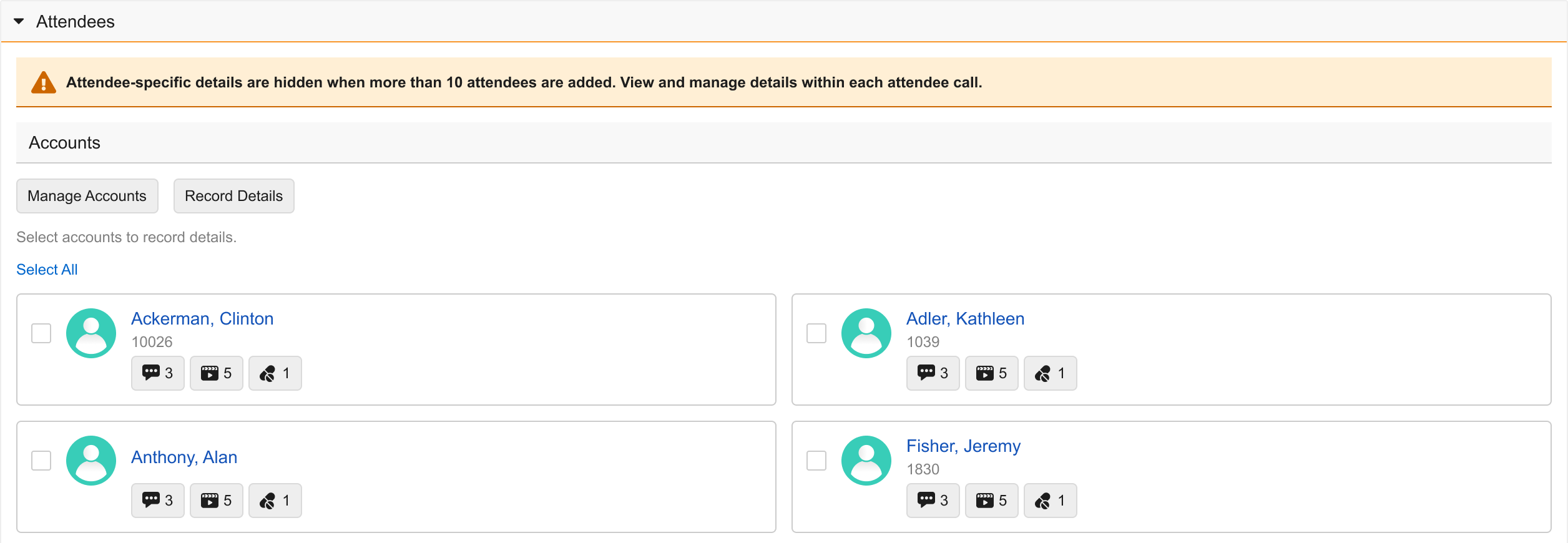Select the Fisher, Jeremy checkbox

pyautogui.click(x=816, y=461)
